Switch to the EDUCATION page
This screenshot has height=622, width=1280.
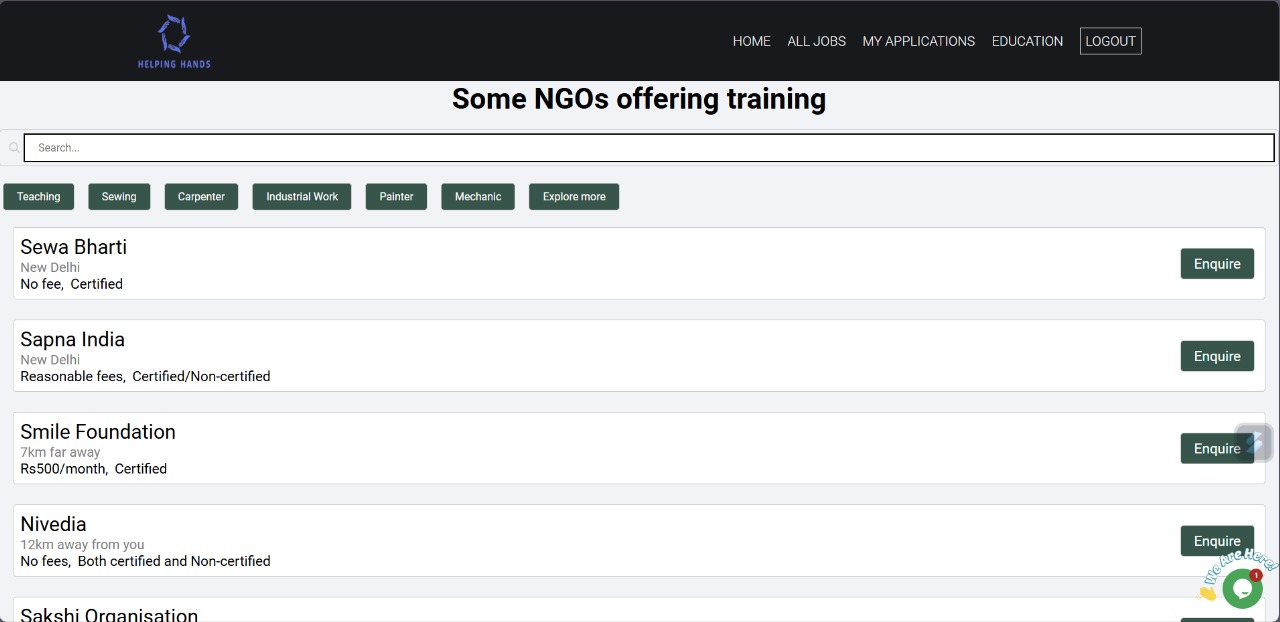coord(1027,41)
